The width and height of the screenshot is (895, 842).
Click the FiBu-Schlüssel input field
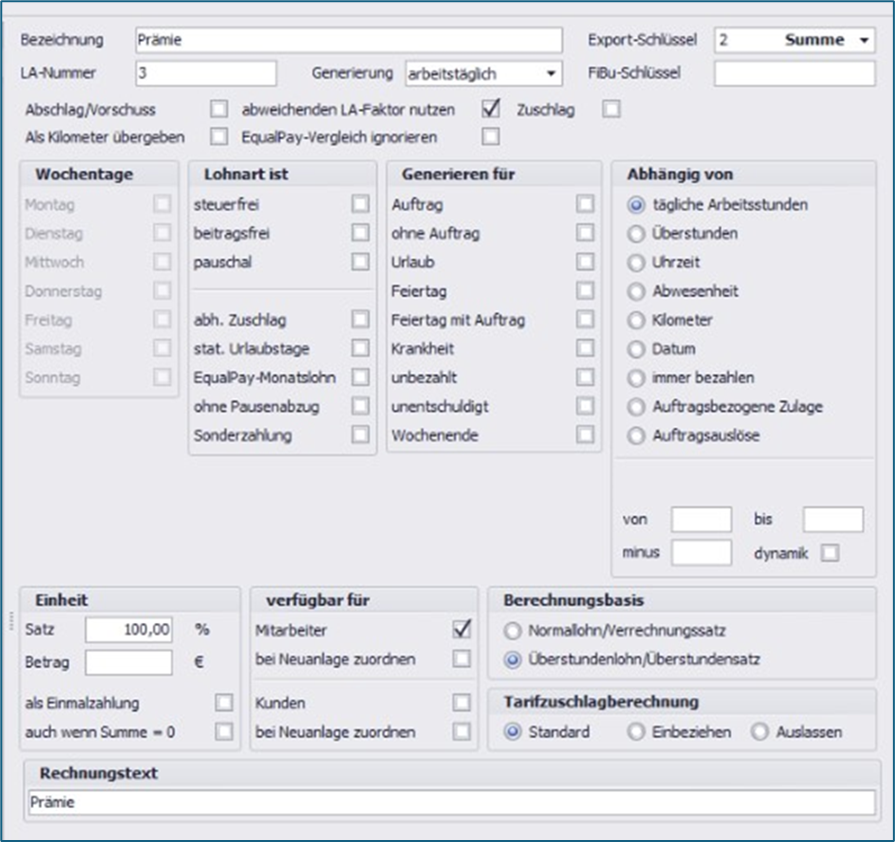pyautogui.click(x=795, y=73)
